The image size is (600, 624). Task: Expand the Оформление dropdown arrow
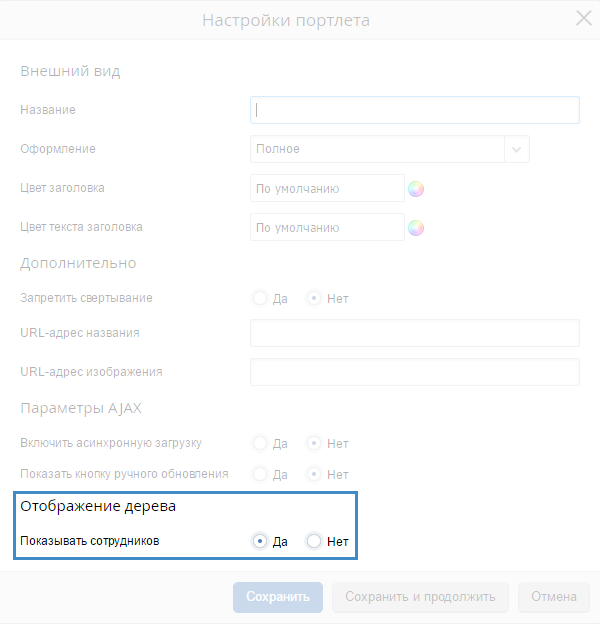click(x=517, y=149)
